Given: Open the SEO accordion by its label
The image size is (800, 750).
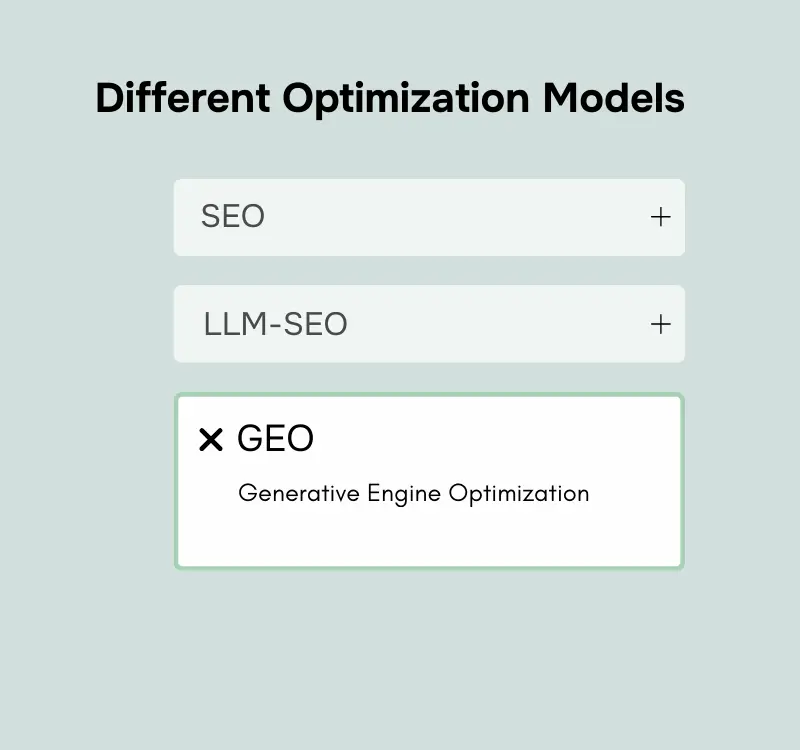Looking at the screenshot, I should point(233,217).
